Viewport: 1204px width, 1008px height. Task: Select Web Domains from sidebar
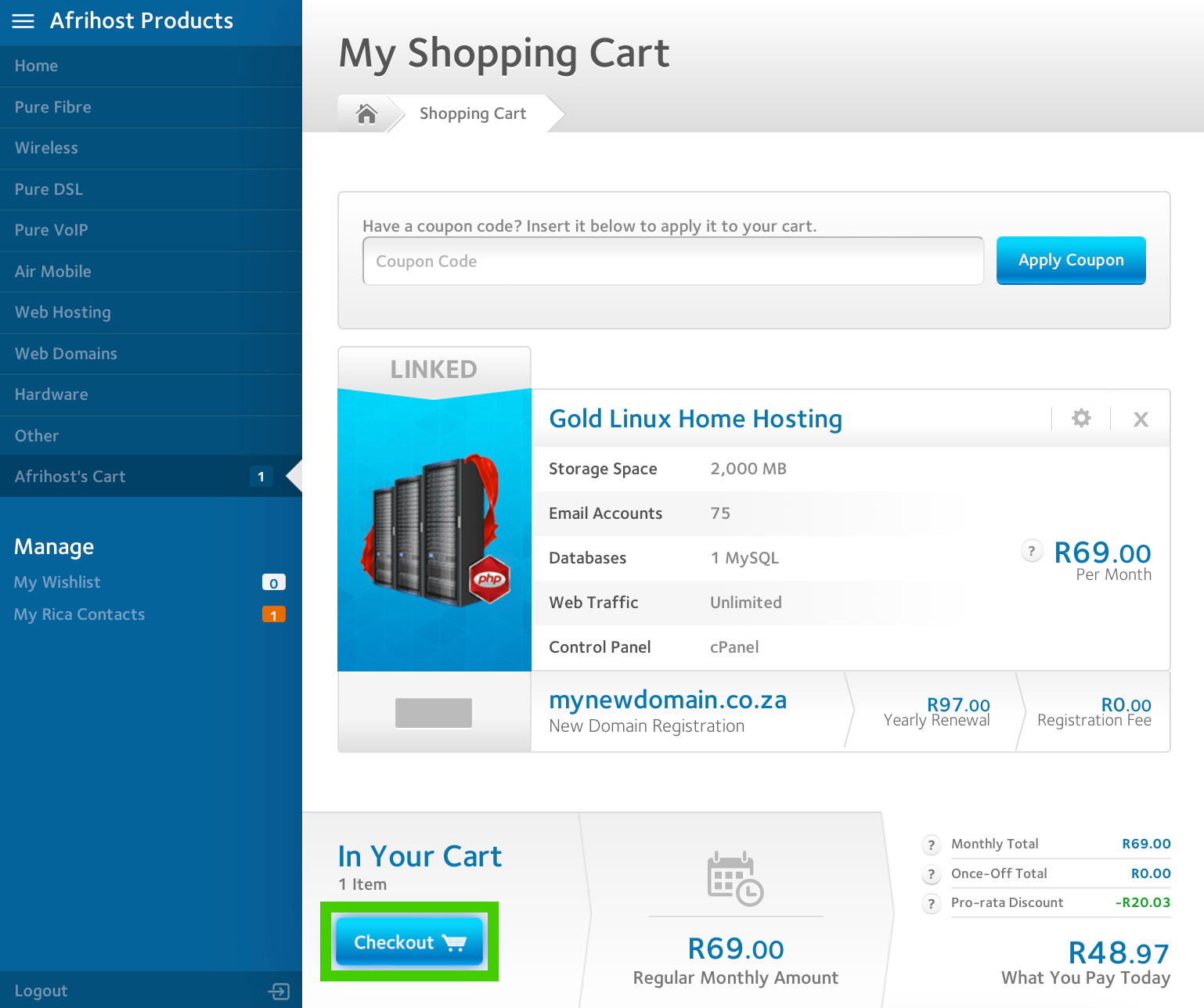point(66,354)
